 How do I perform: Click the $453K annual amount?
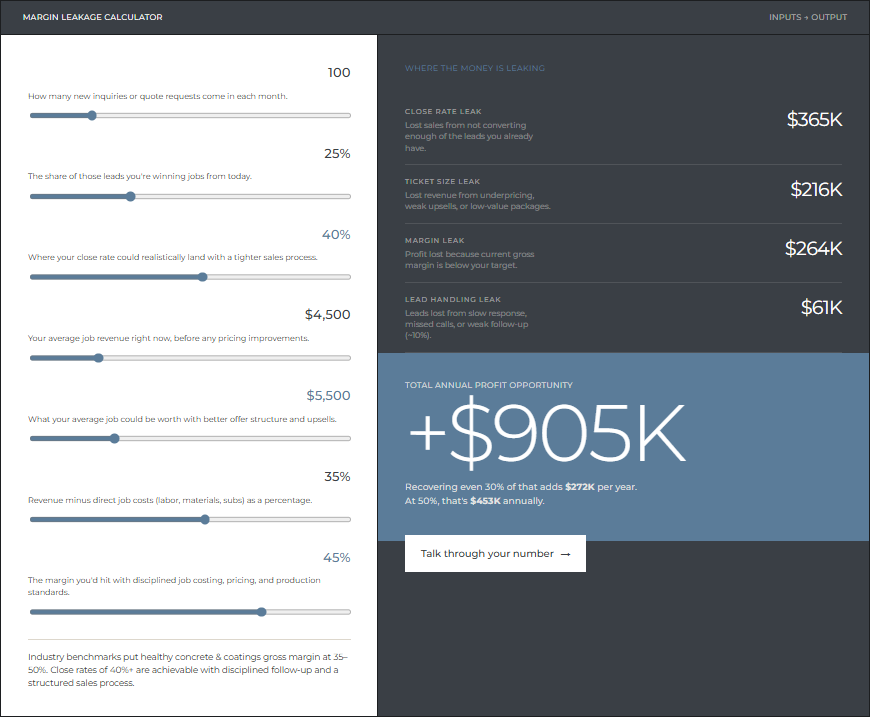tap(485, 501)
